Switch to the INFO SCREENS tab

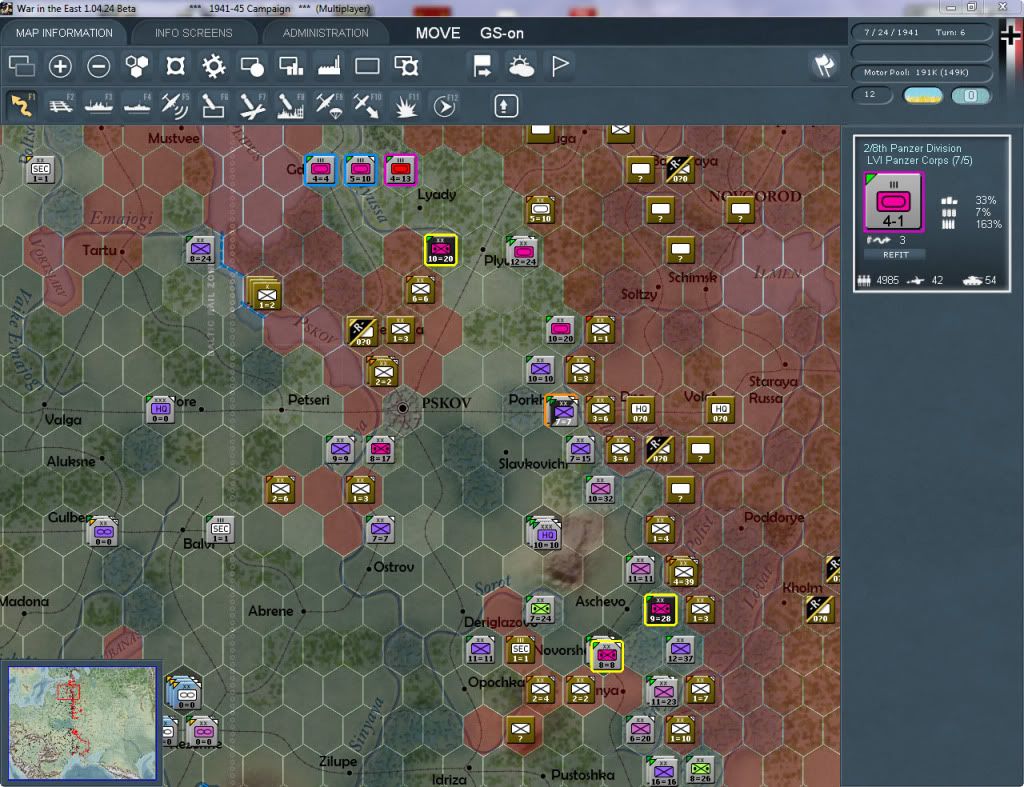click(193, 33)
